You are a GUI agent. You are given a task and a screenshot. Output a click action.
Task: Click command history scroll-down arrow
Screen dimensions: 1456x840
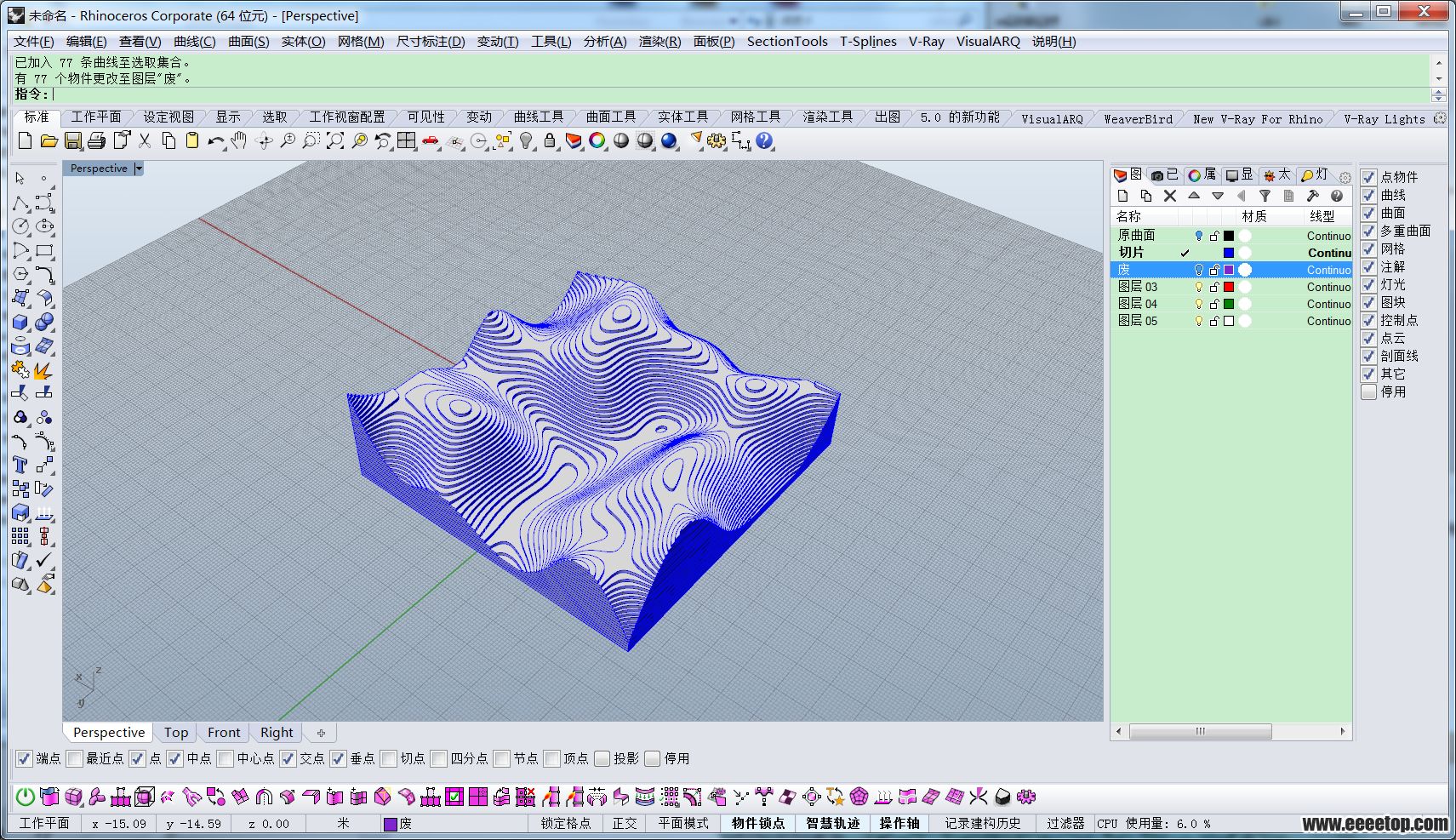tap(1438, 78)
